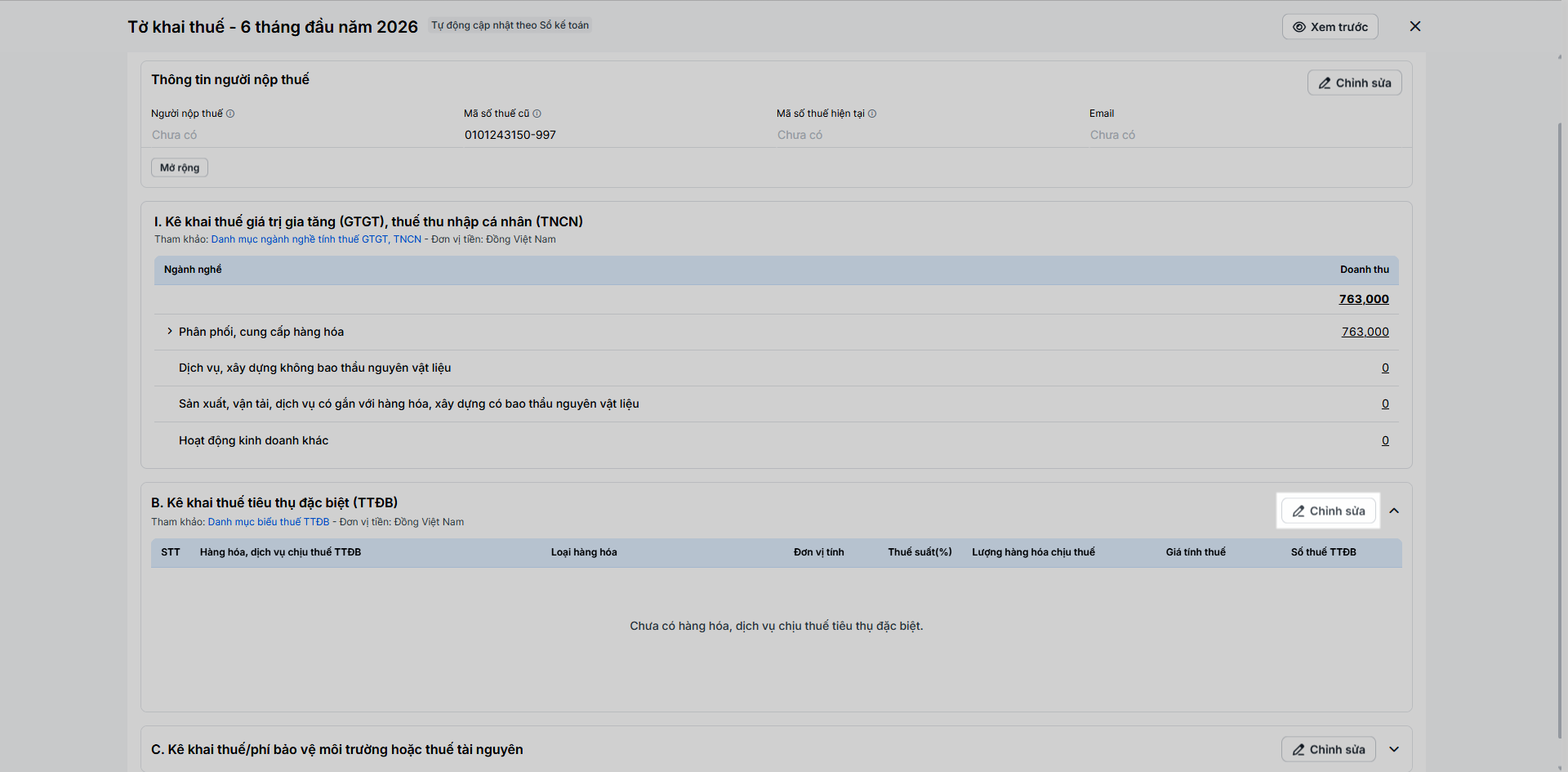Click info icon beside Mã số thuế cũ
The width and height of the screenshot is (1568, 772).
(537, 114)
